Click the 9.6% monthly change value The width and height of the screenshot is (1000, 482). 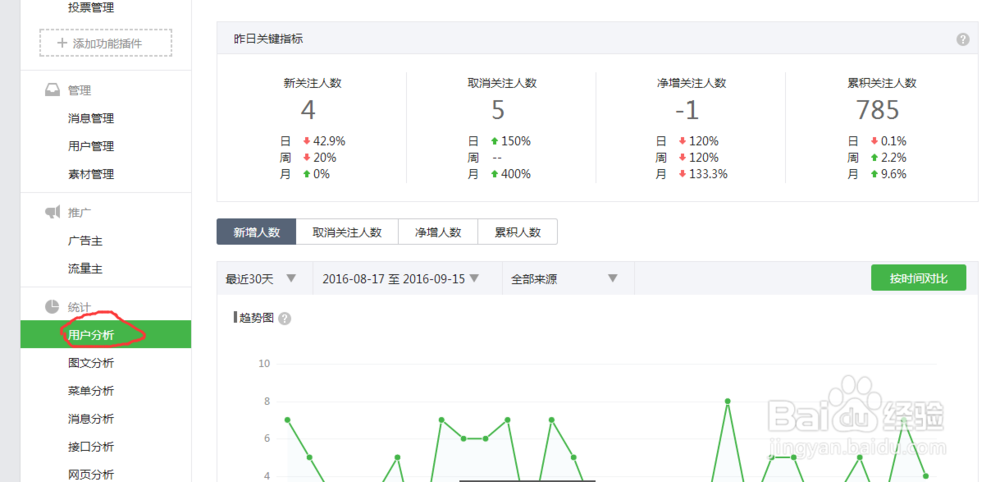(x=893, y=174)
